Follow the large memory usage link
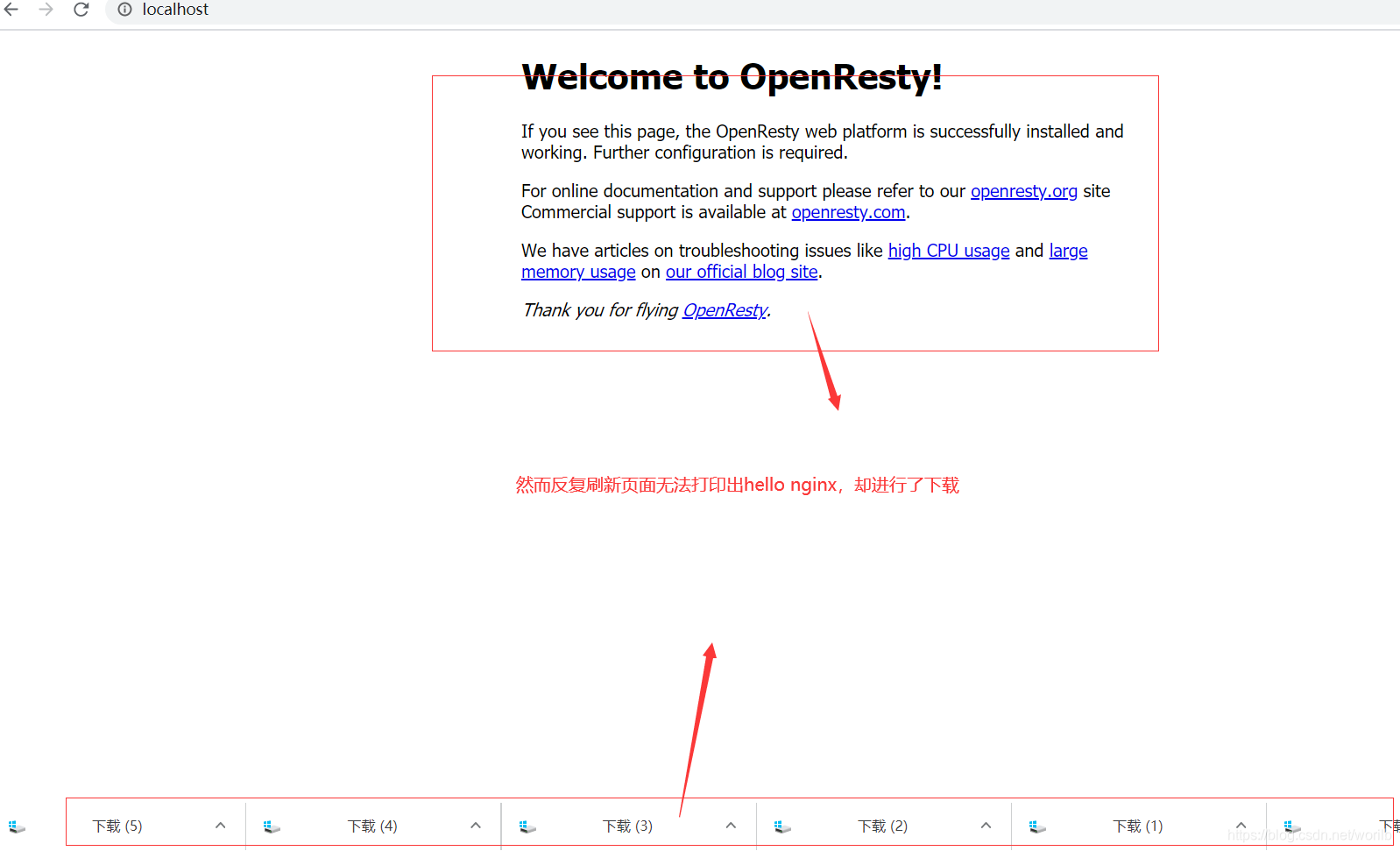Screen dimensions: 1400x851 (x=1068, y=251)
